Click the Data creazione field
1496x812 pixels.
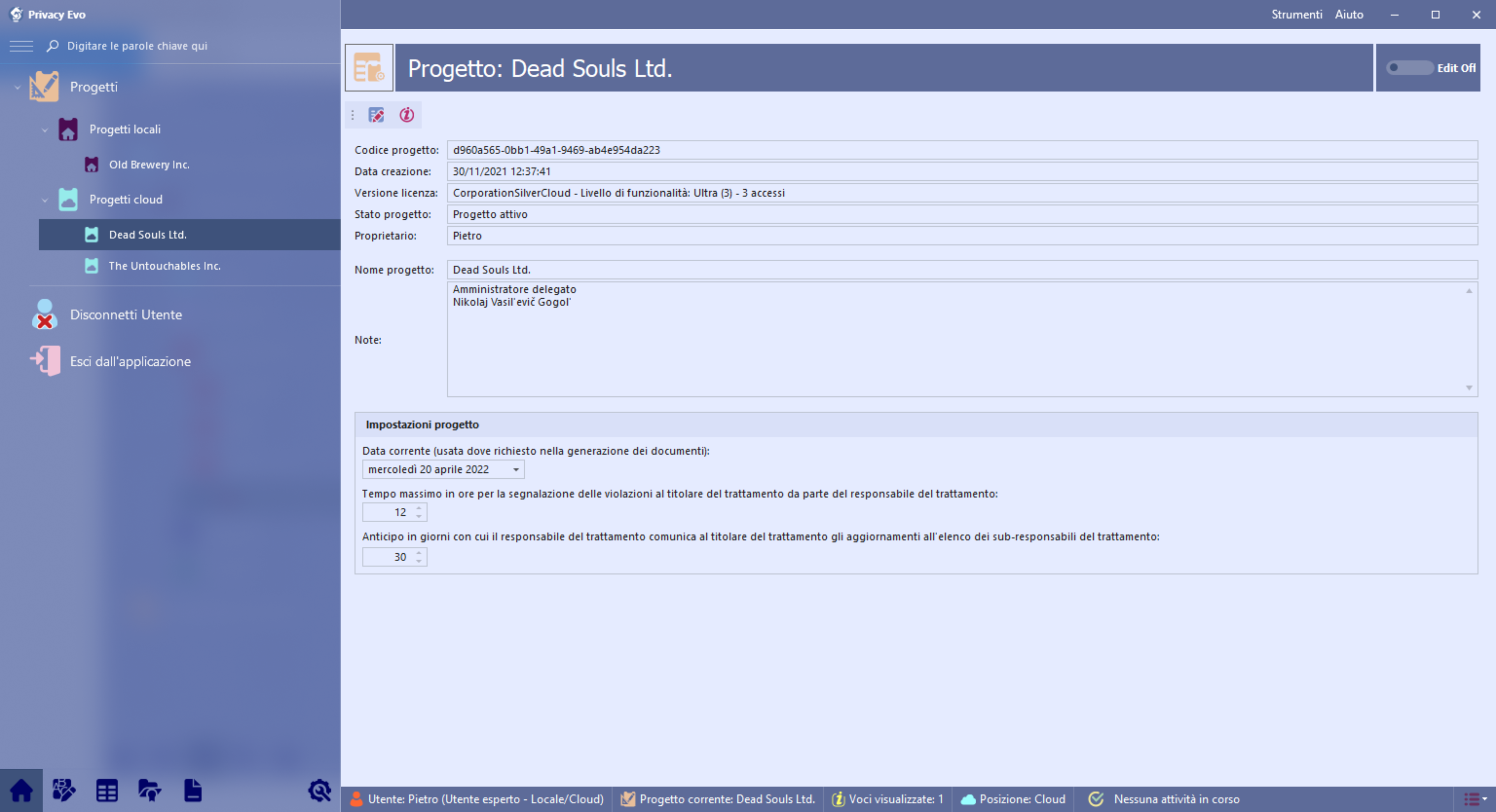click(962, 171)
